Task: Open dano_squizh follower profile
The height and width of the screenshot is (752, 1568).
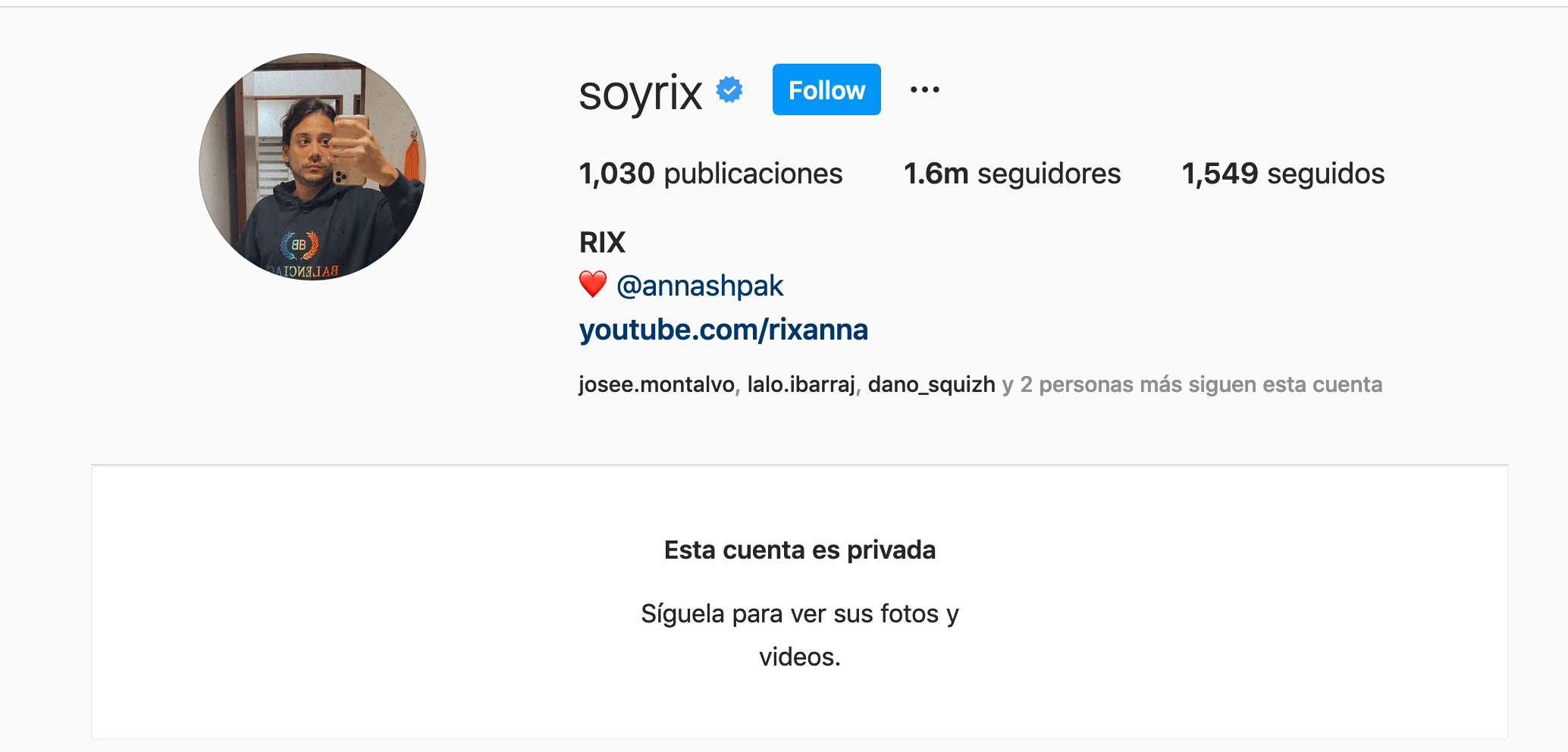Action: click(x=931, y=384)
